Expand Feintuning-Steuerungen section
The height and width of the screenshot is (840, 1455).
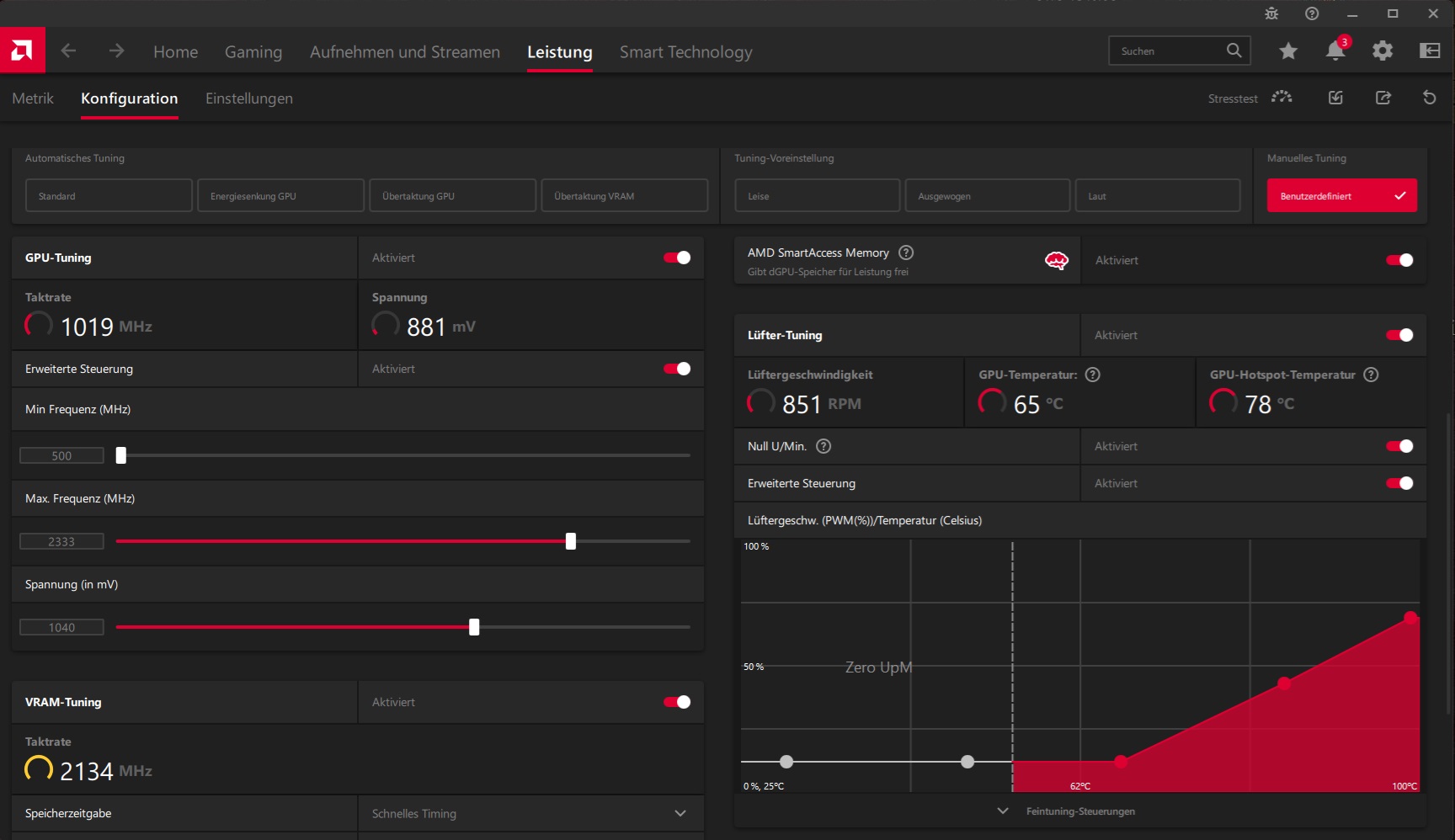pyautogui.click(x=1080, y=811)
